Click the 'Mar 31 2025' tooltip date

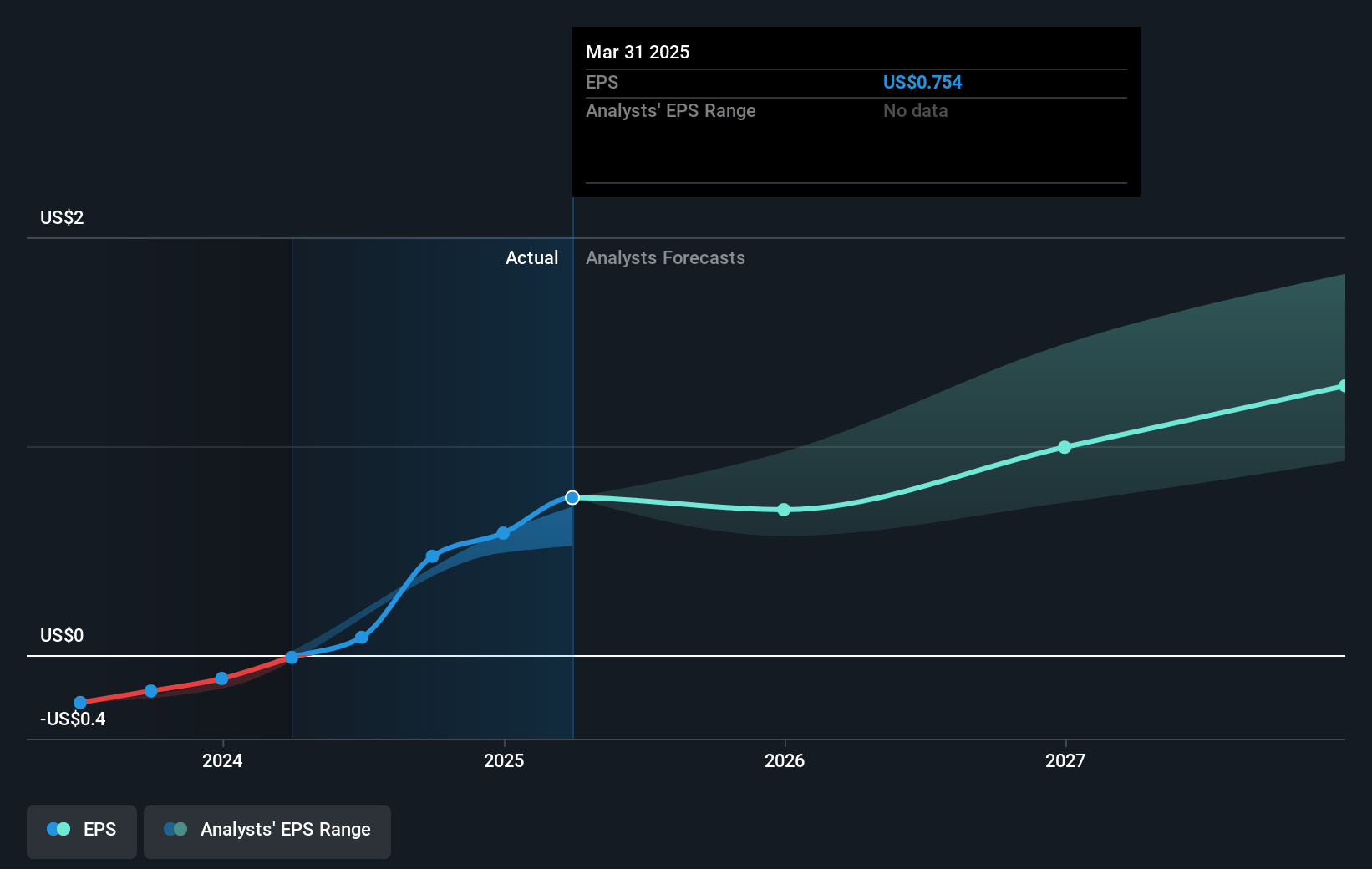(638, 52)
